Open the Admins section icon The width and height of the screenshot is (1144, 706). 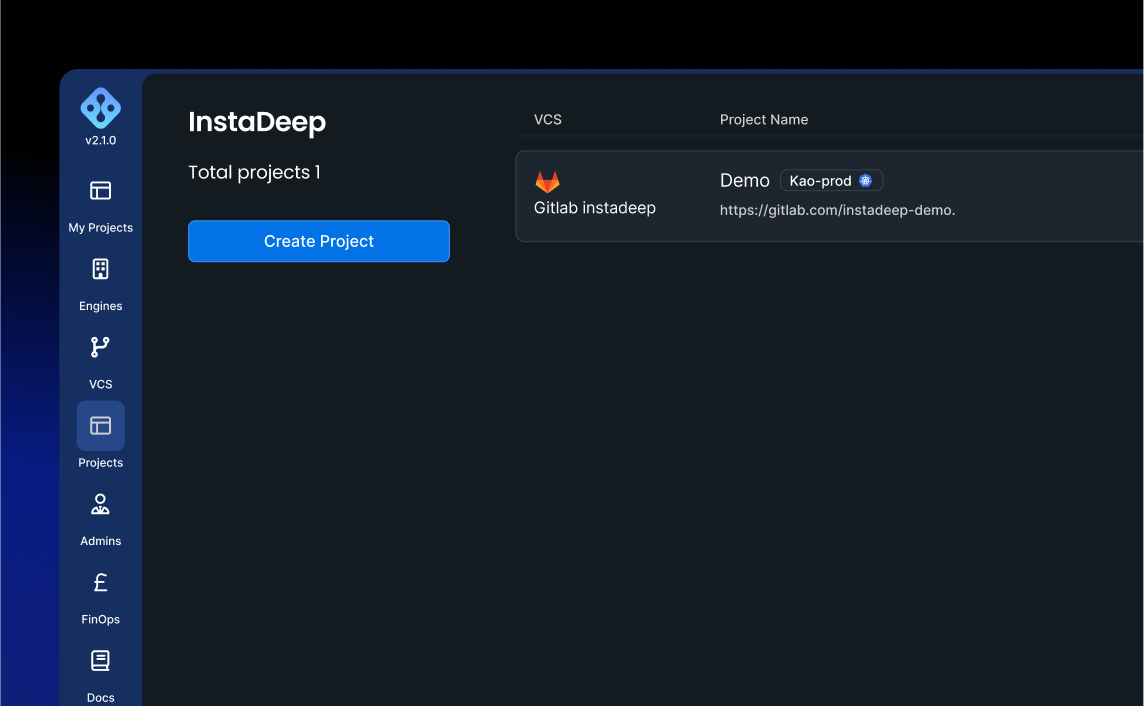tap(101, 504)
